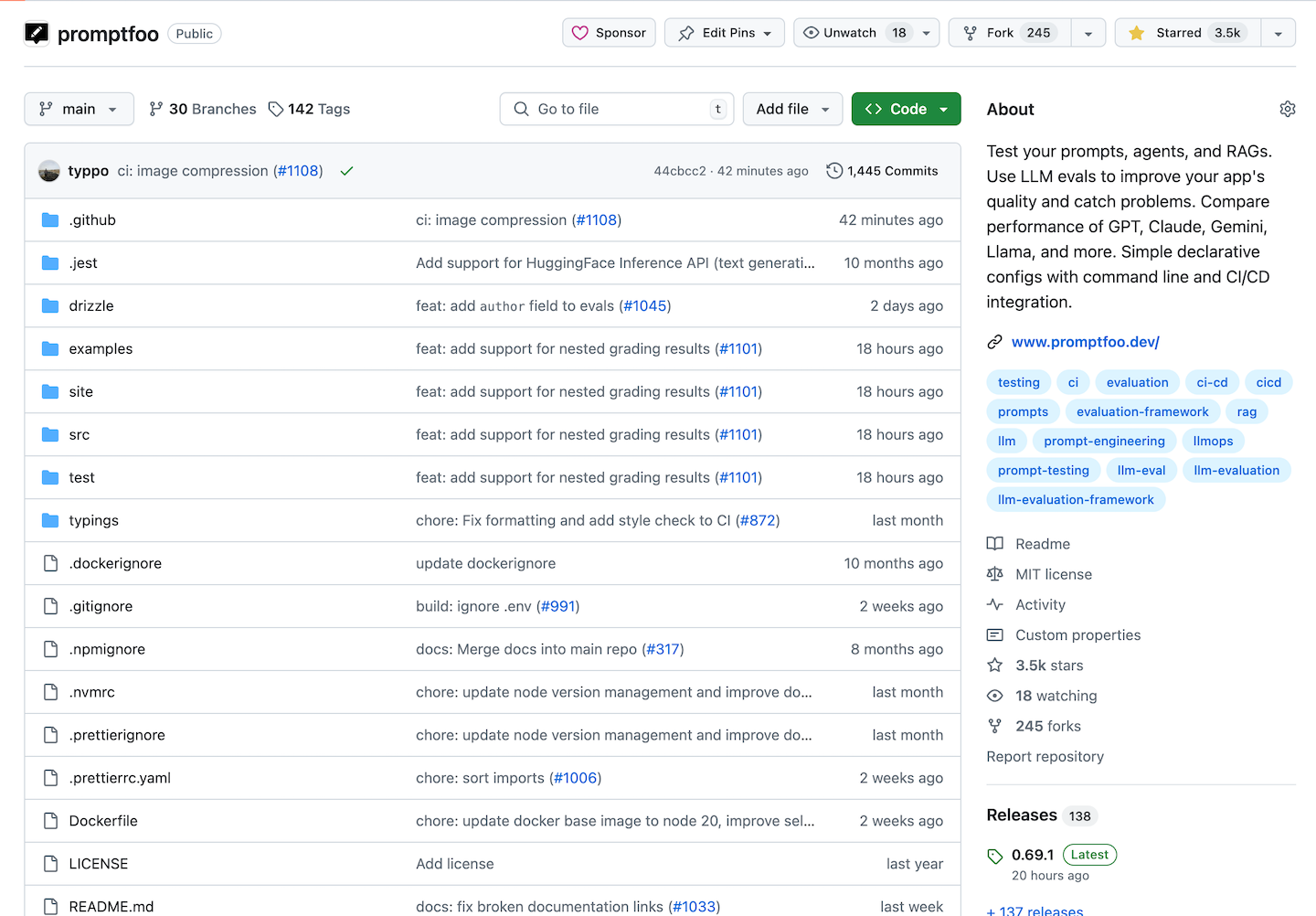Click typpo's avatar thumbnail
Viewport: 1316px width, 916px height.
point(49,171)
